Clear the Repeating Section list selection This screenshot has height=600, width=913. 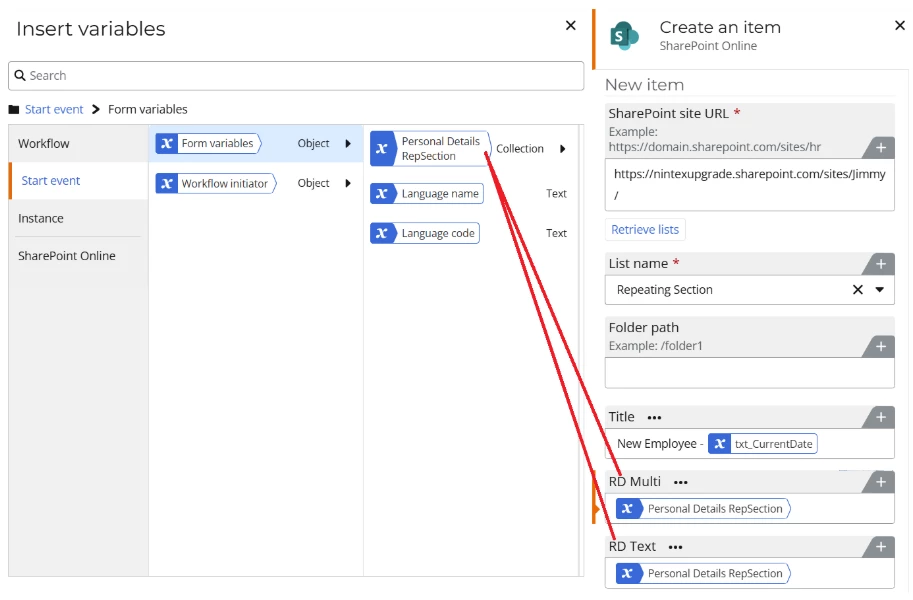857,290
